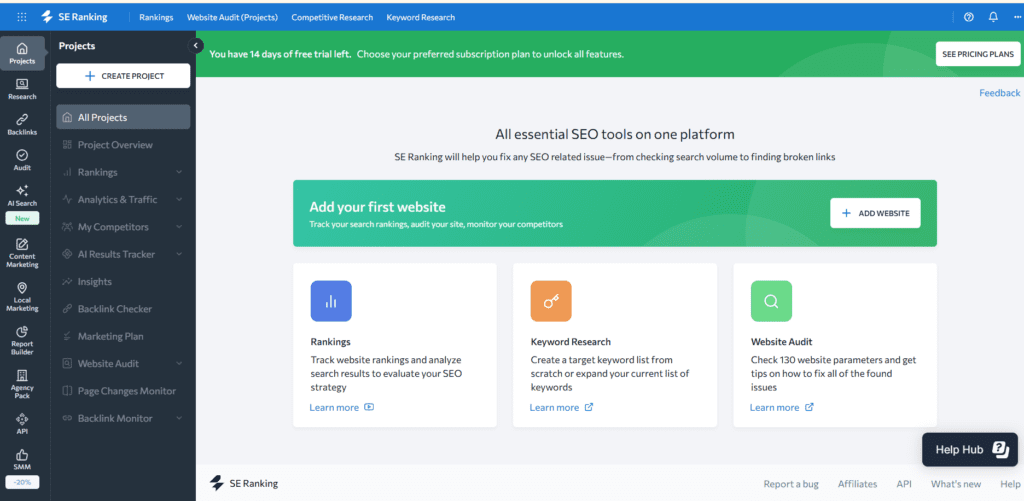Viewport: 1024px width, 501px height.
Task: Open the Feedback link
Action: (999, 93)
